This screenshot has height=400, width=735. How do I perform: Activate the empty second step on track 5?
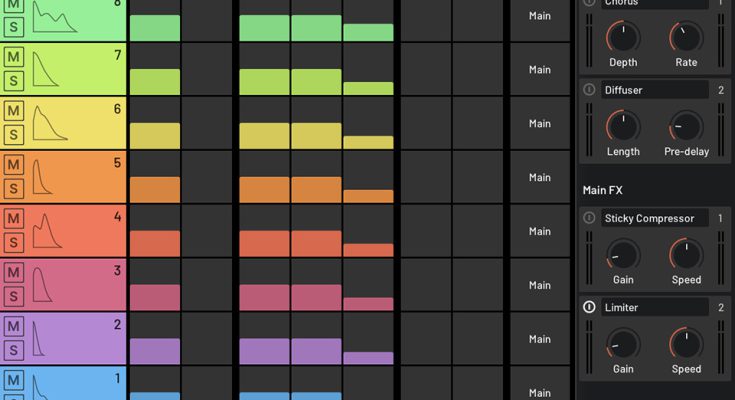207,177
